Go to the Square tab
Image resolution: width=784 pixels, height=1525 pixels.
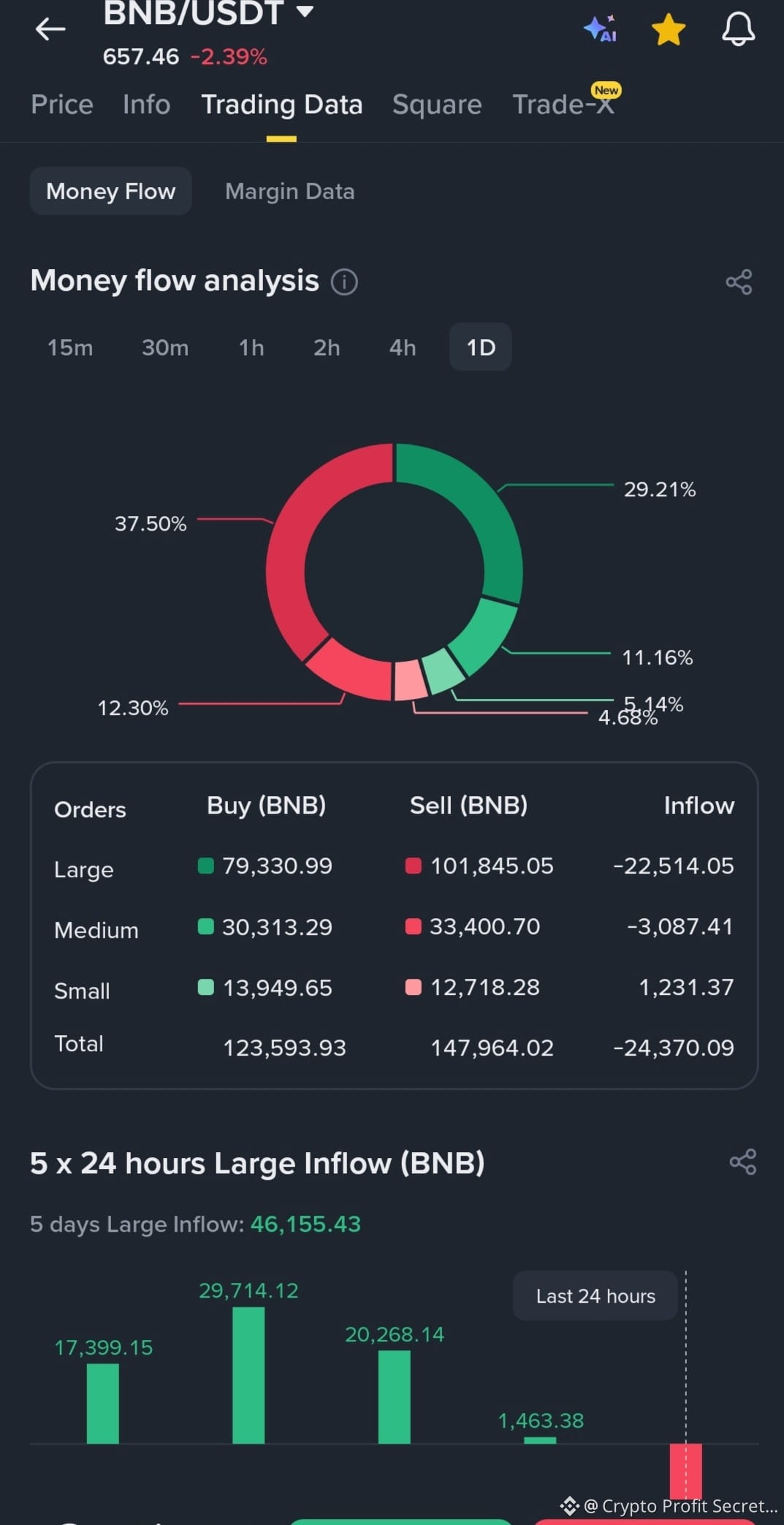[x=437, y=105]
